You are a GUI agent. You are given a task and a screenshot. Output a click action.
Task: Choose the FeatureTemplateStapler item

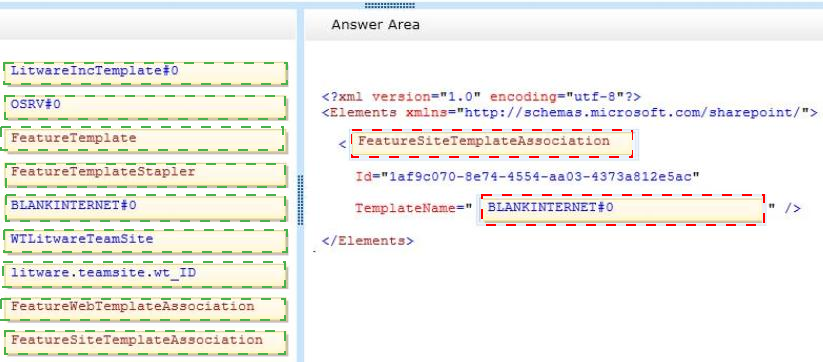pos(145,175)
